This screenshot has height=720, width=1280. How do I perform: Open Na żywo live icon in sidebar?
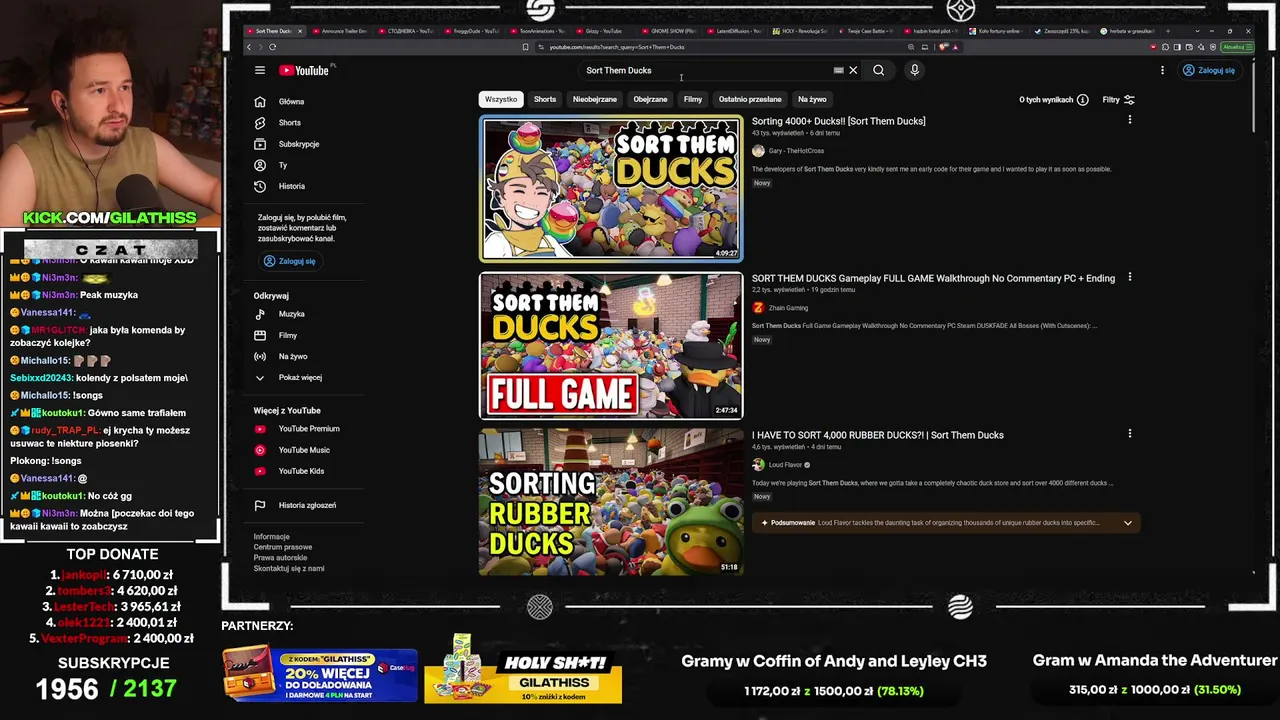(260, 356)
